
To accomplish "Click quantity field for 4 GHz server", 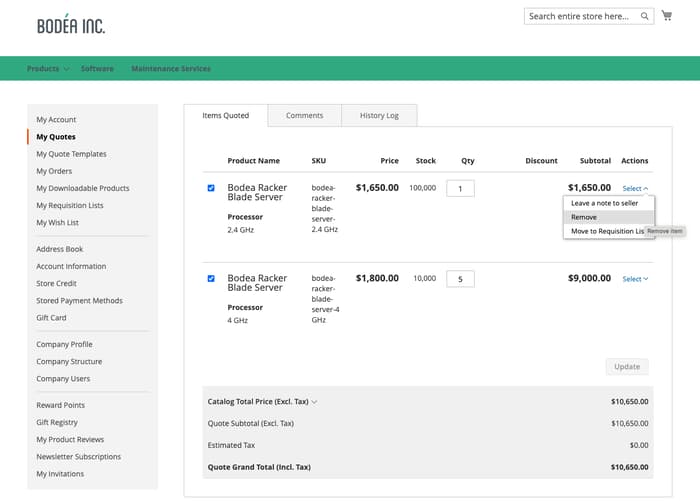I will [460, 279].
